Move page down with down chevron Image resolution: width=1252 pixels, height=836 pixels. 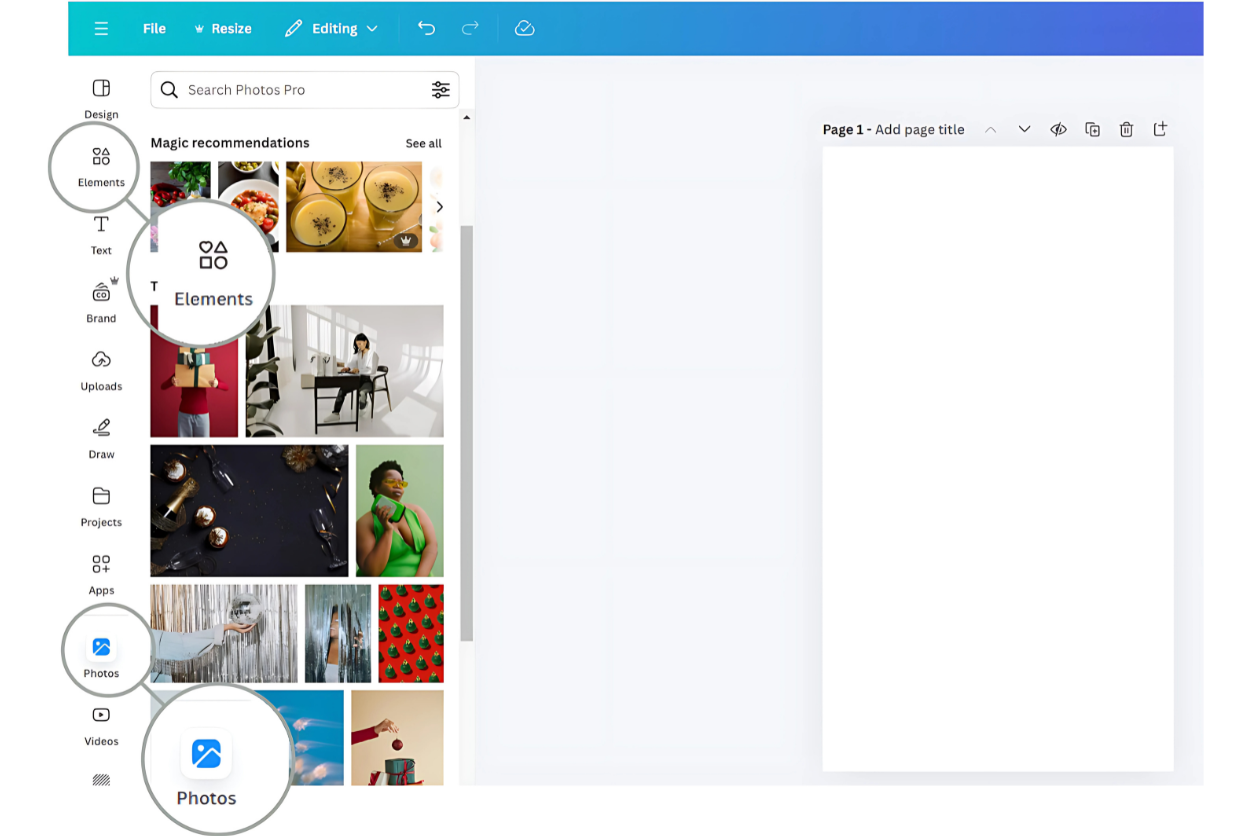1024,130
